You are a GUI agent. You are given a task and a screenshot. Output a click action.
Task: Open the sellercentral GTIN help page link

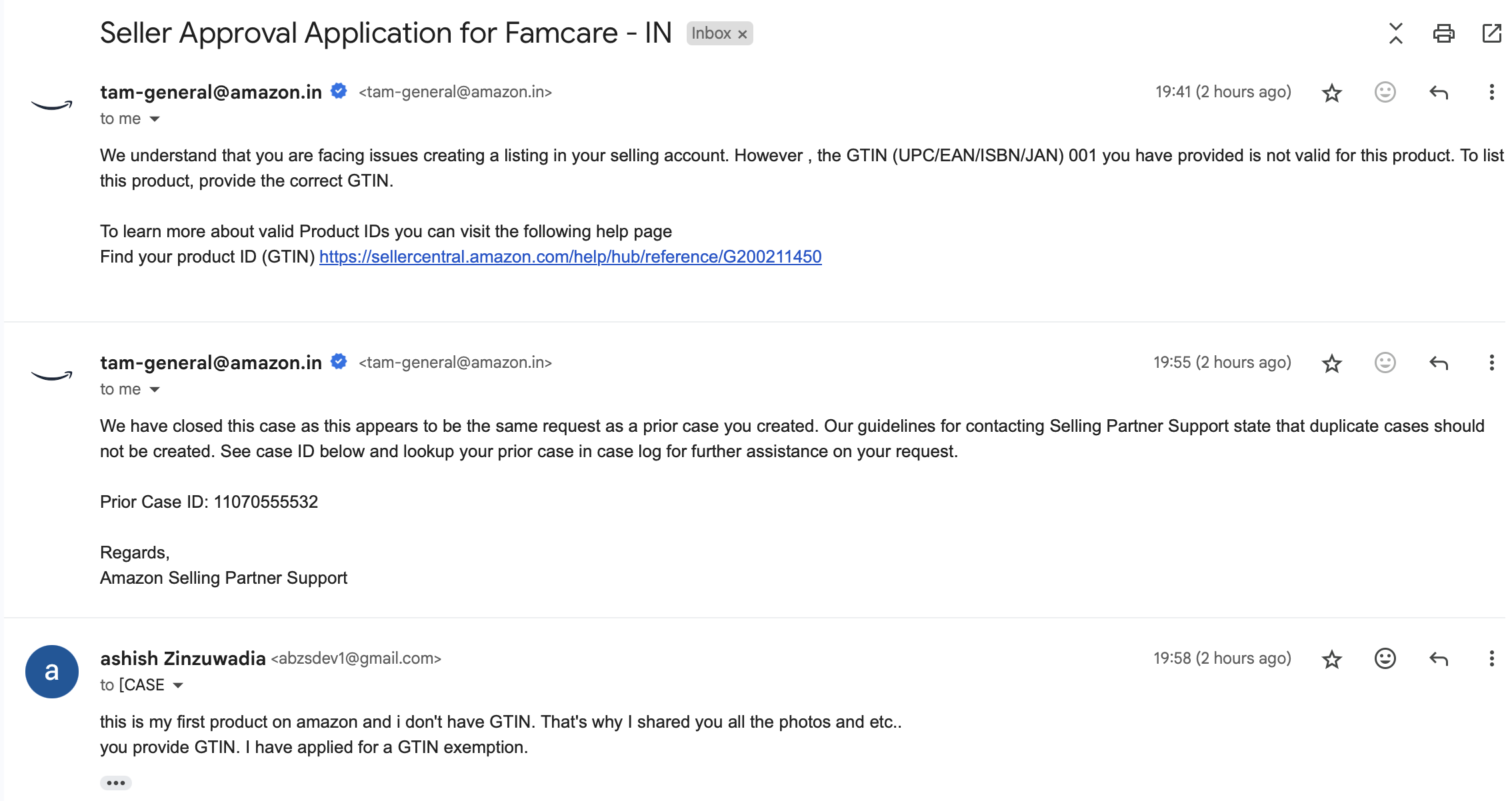click(x=570, y=257)
